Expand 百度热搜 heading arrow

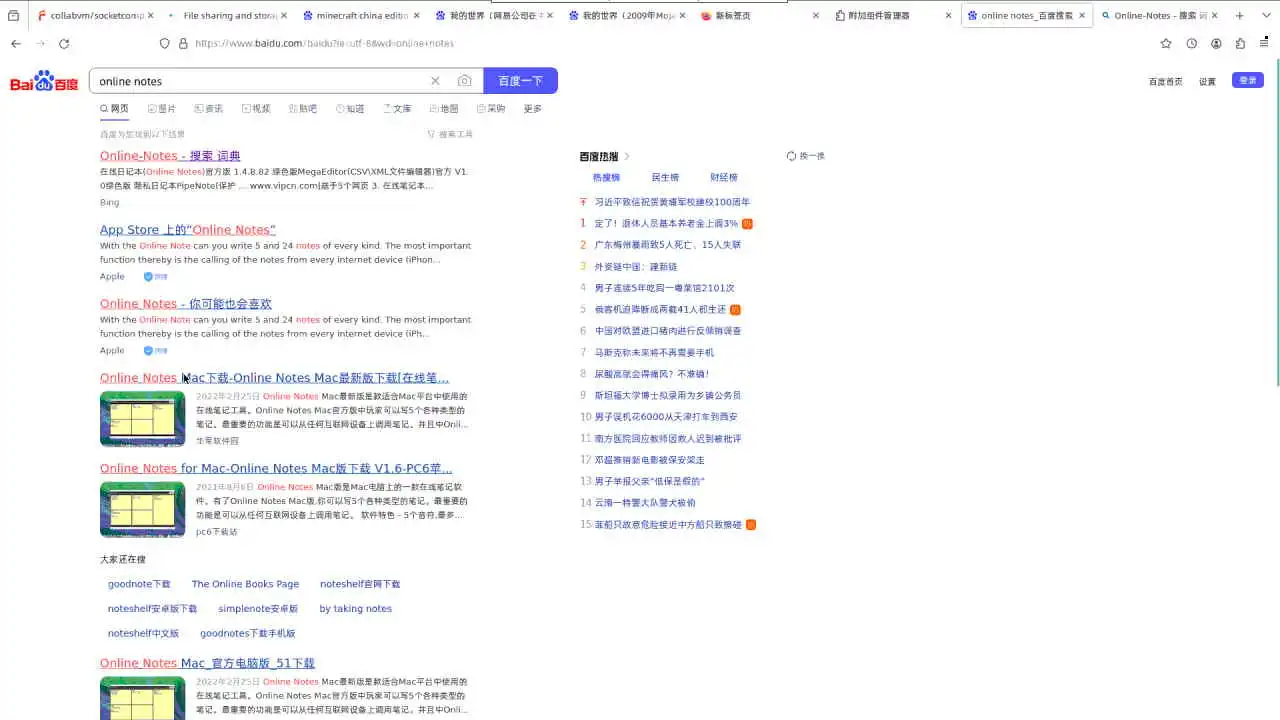click(x=627, y=156)
